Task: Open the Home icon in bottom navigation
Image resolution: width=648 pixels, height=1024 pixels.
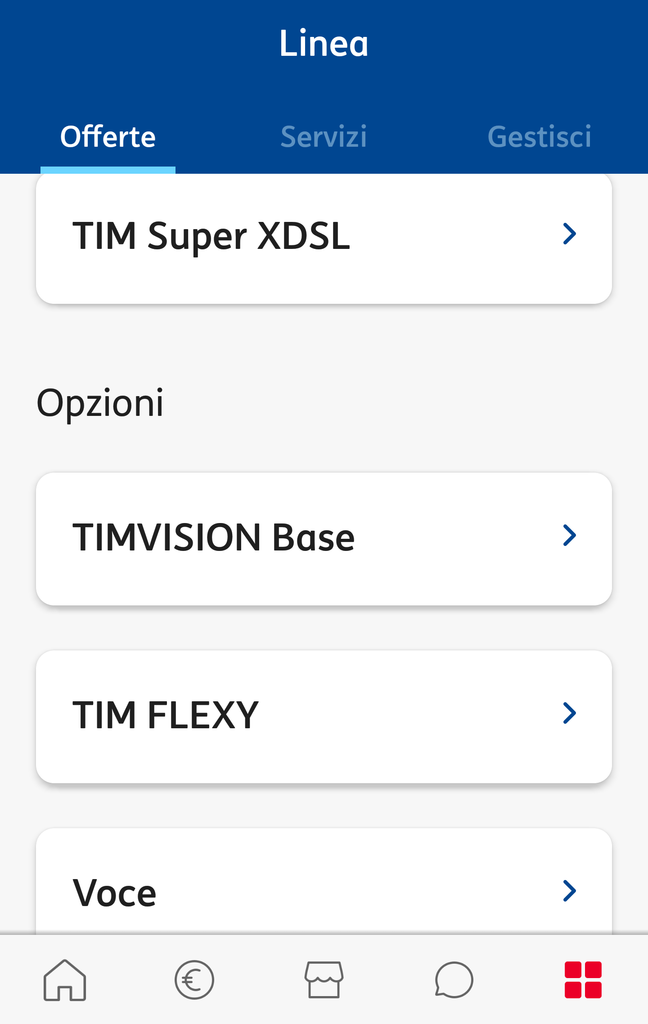Action: tap(65, 980)
